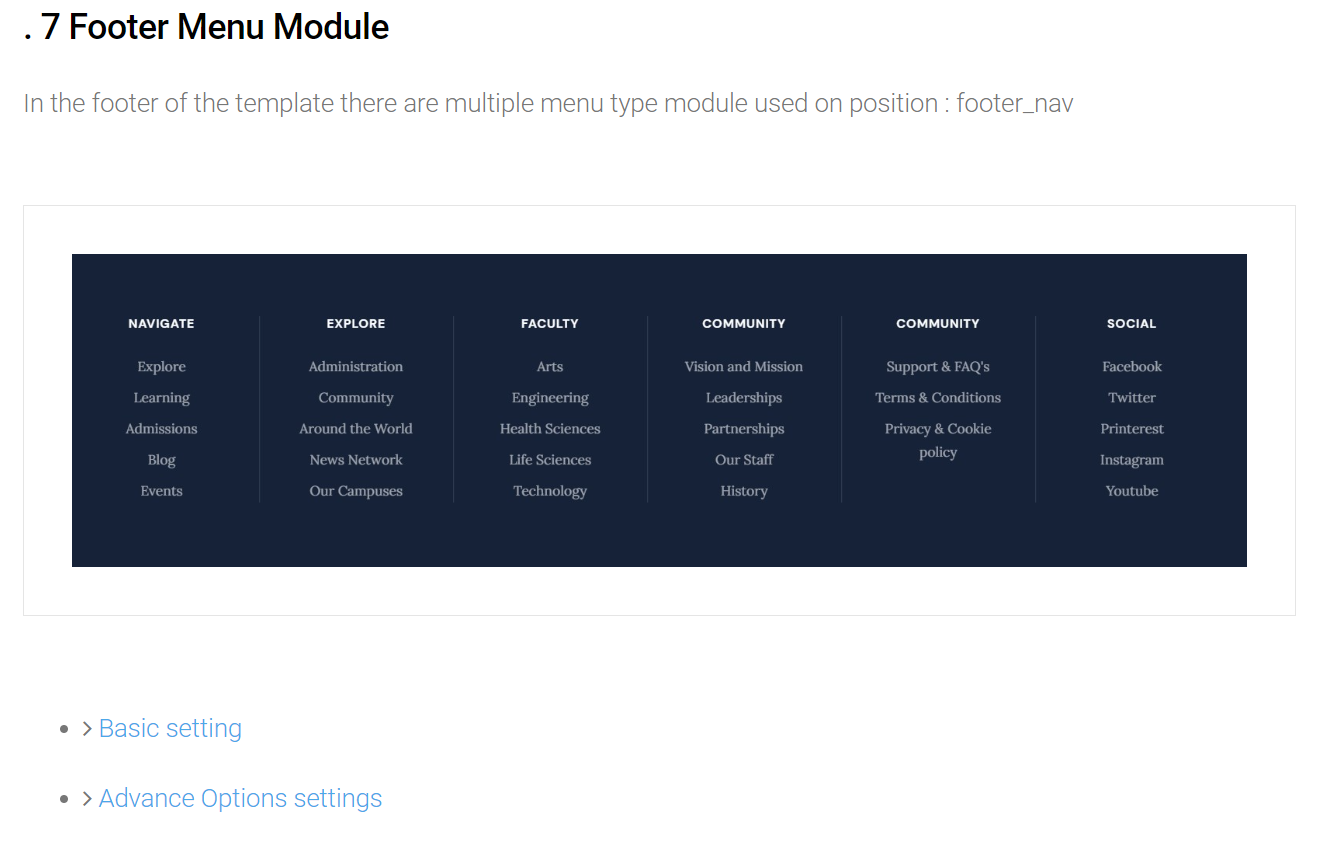The image size is (1327, 843).
Task: Select Instagram in the Social column
Action: [1132, 460]
